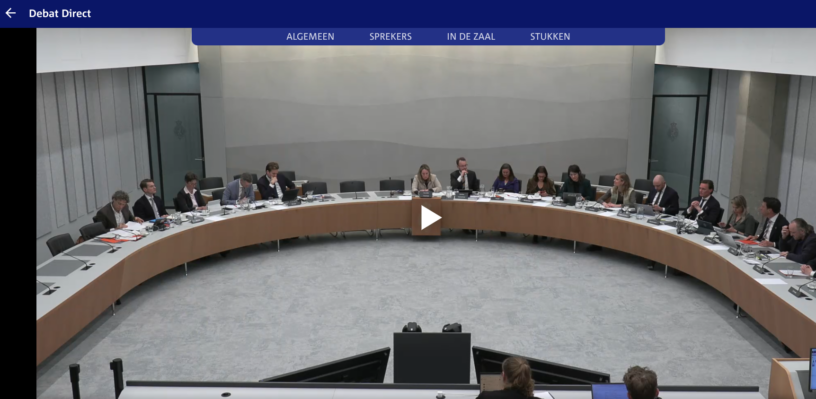This screenshot has width=816, height=399.
Task: Select the In de zaal tab
Action: click(x=471, y=36)
